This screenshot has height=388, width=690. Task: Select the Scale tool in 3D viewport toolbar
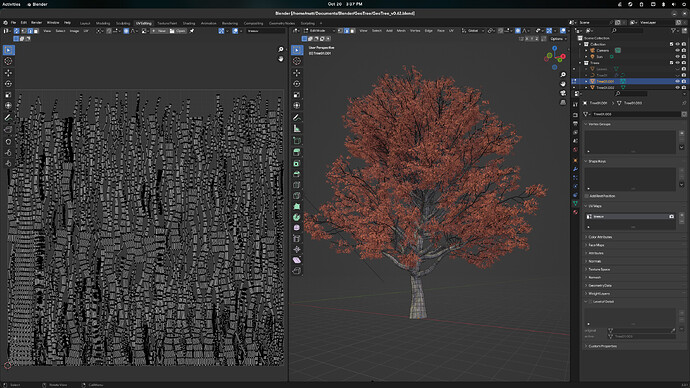pyautogui.click(x=297, y=95)
